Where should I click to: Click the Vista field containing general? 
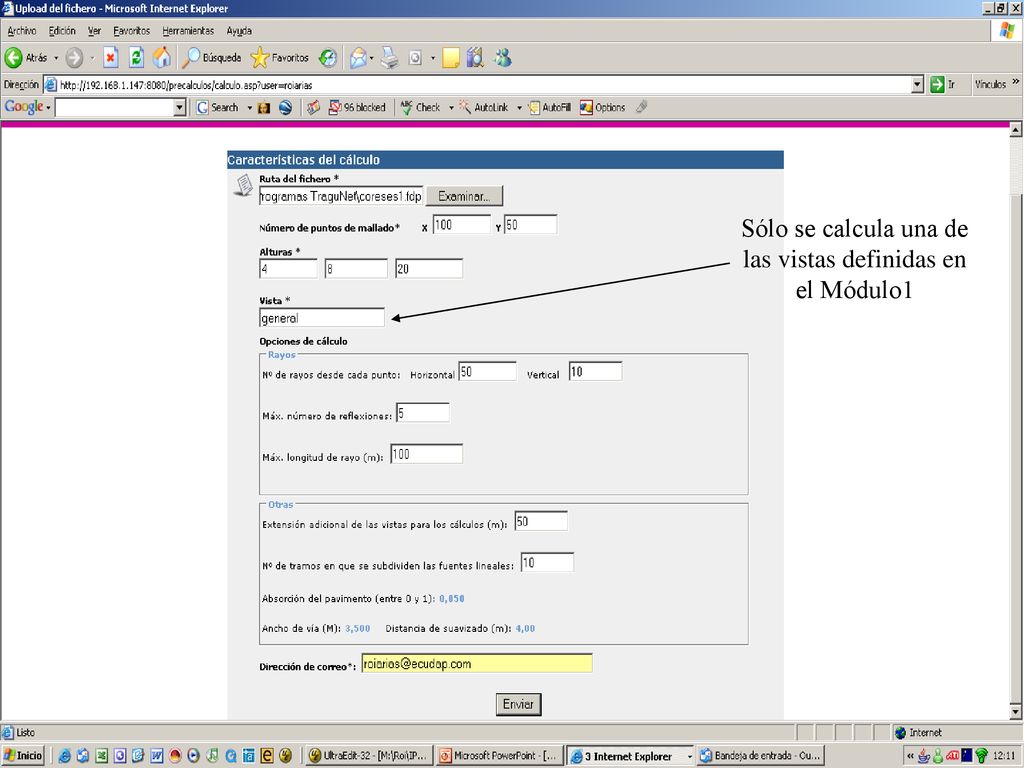click(x=322, y=318)
